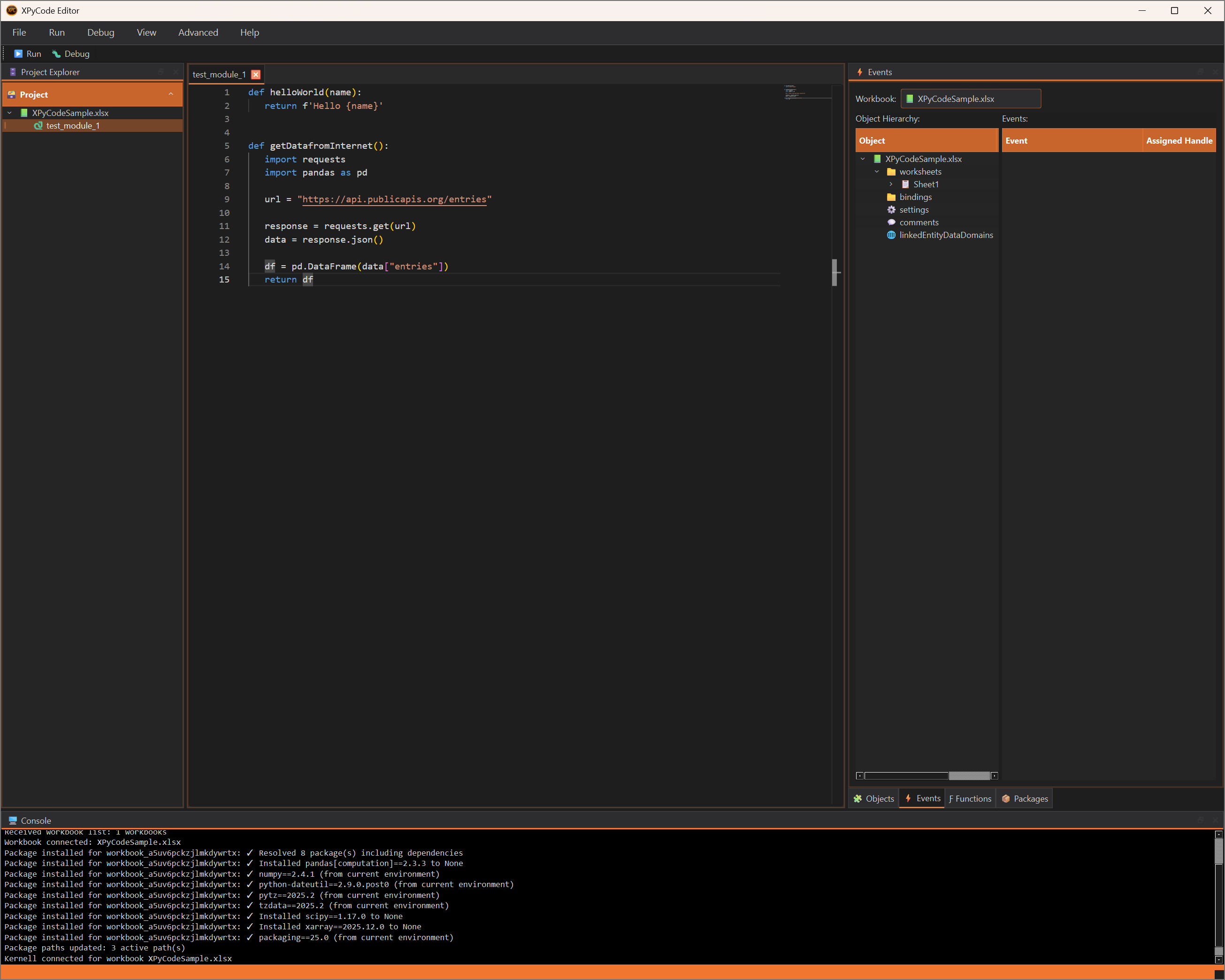Select the Debug wrench icon in the toolbar

point(56,54)
